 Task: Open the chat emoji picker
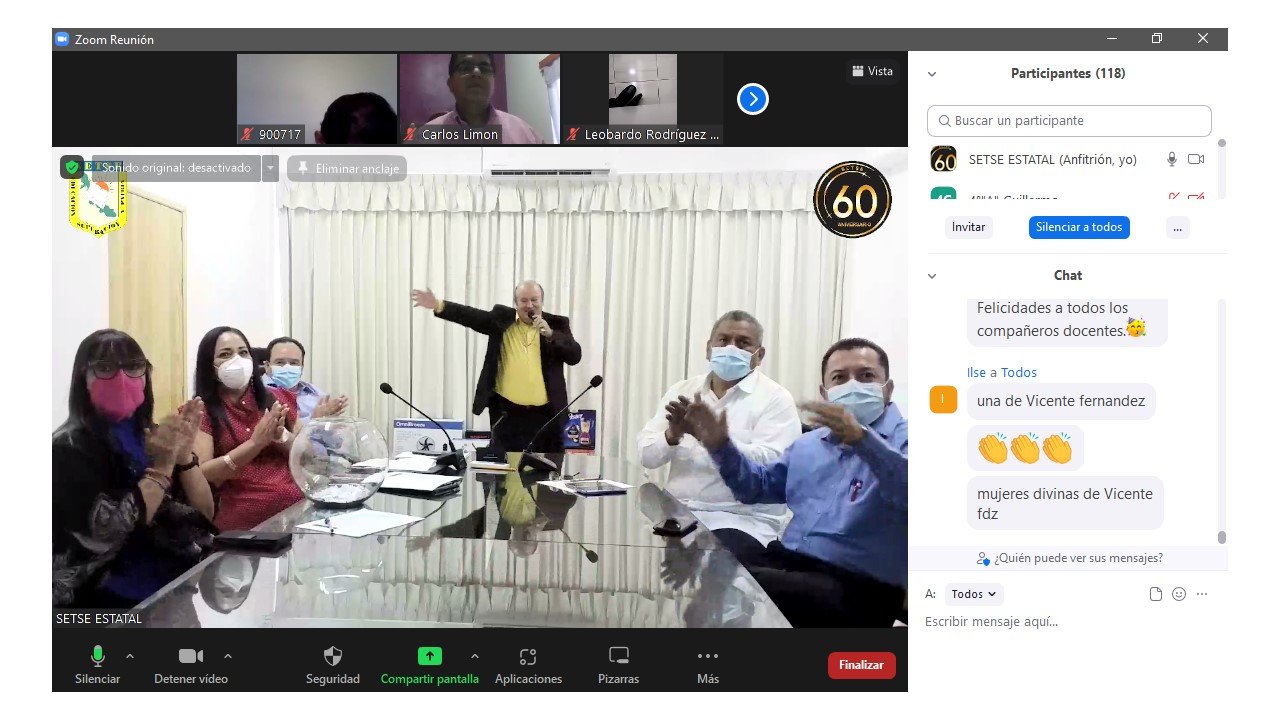pyautogui.click(x=1179, y=594)
